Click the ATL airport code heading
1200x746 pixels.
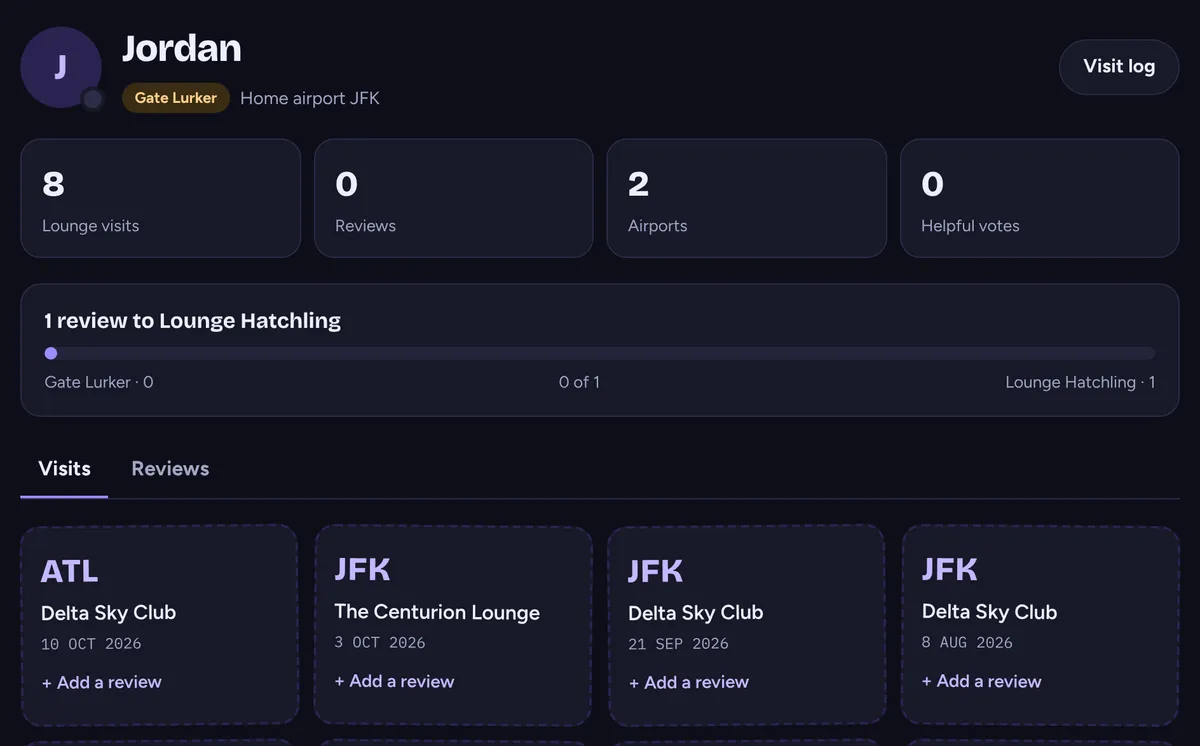(x=70, y=571)
